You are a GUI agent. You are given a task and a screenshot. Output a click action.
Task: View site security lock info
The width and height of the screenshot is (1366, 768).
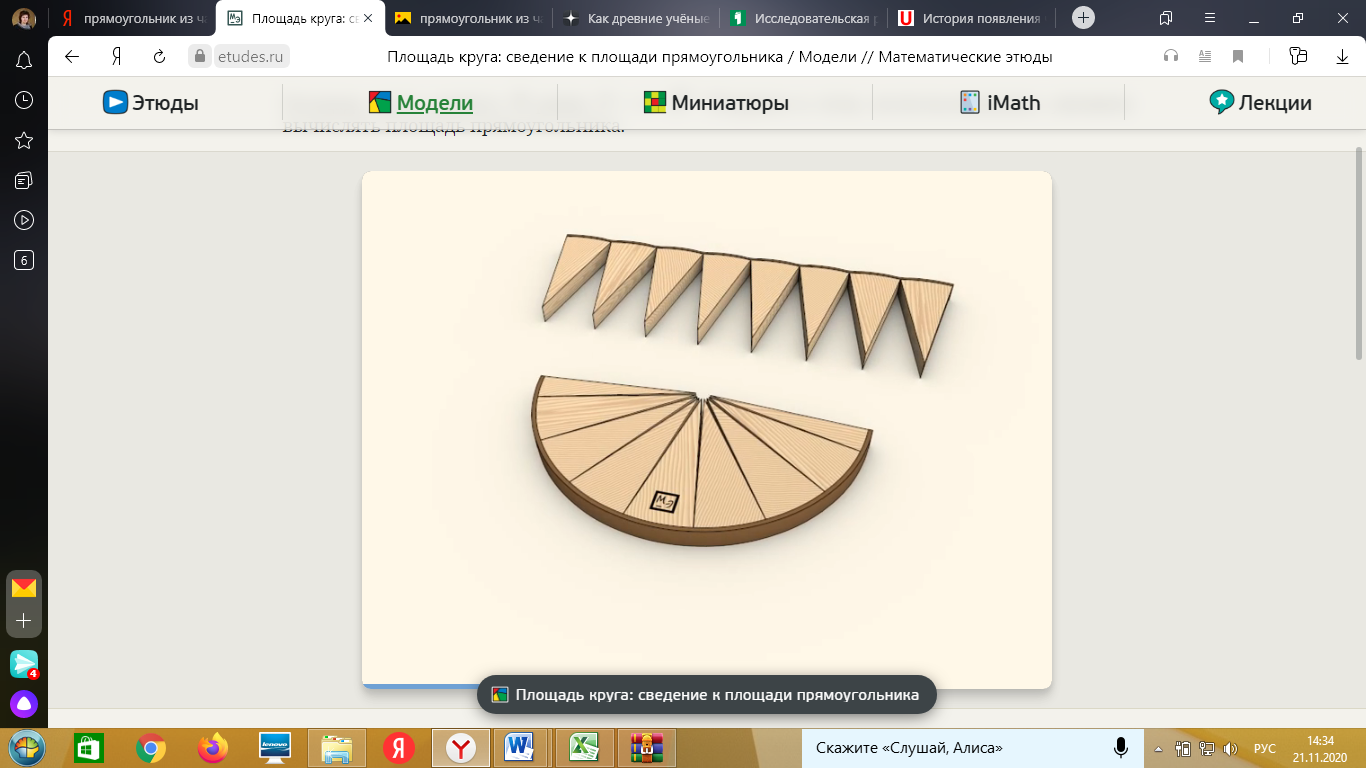click(x=200, y=57)
